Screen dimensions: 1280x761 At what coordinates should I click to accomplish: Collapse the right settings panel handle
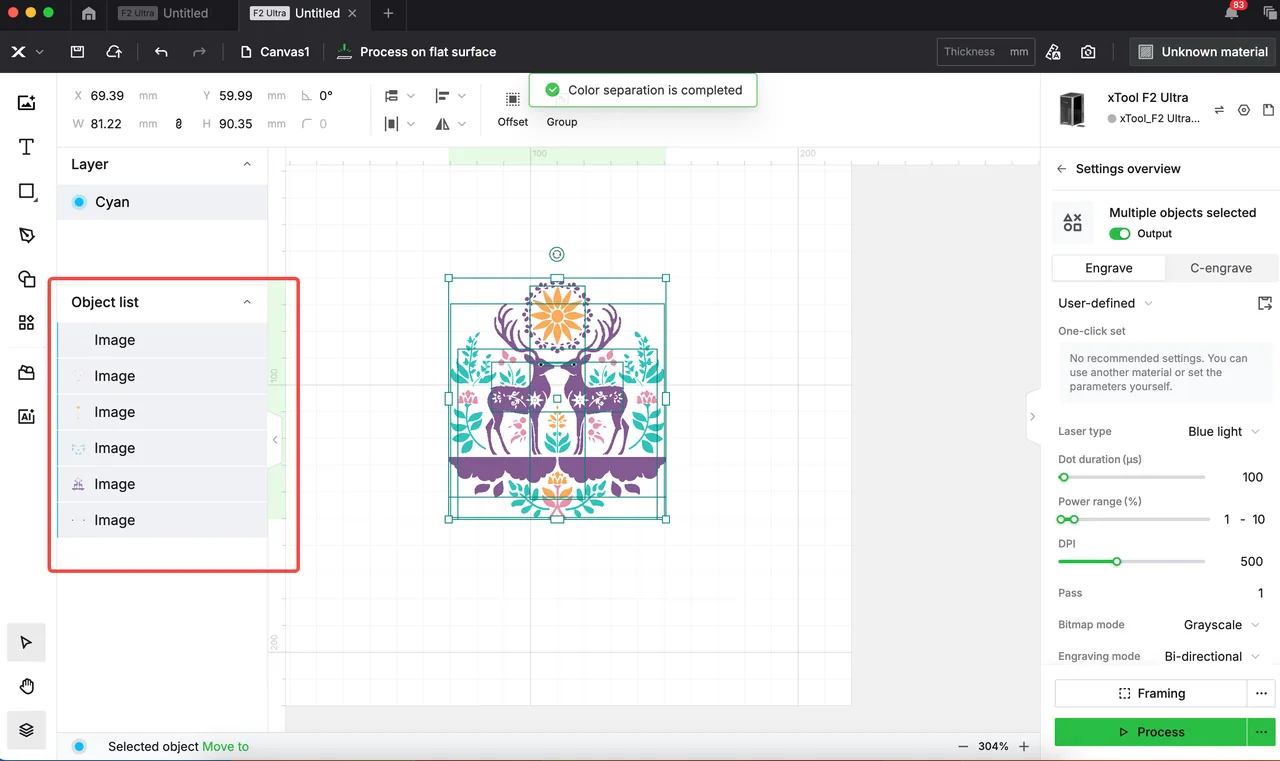pos(1033,417)
